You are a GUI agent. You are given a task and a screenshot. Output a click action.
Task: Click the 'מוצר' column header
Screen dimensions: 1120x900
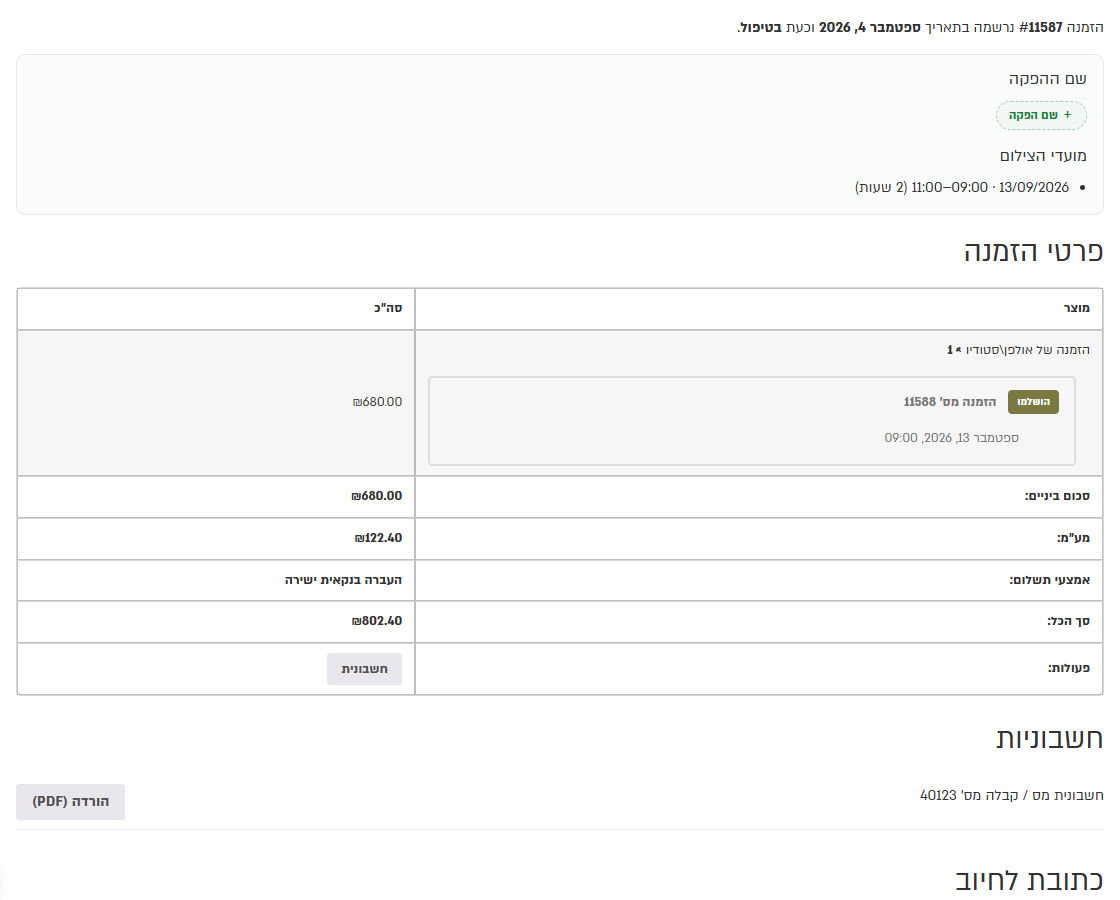(1076, 308)
